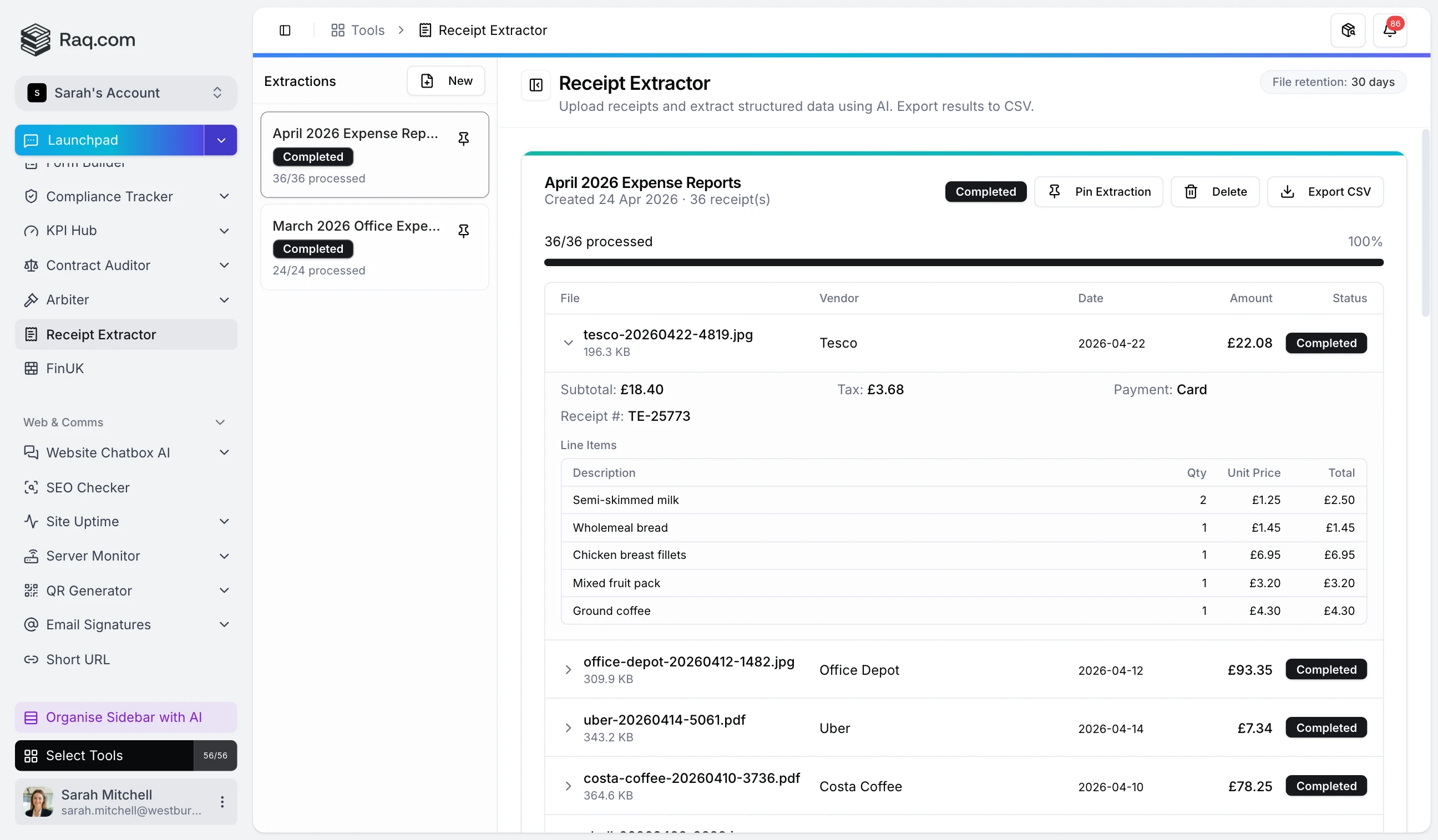Screen dimensions: 1438x840
Task: Delete the April 2026 Expense Reports extraction
Action: (x=1215, y=192)
